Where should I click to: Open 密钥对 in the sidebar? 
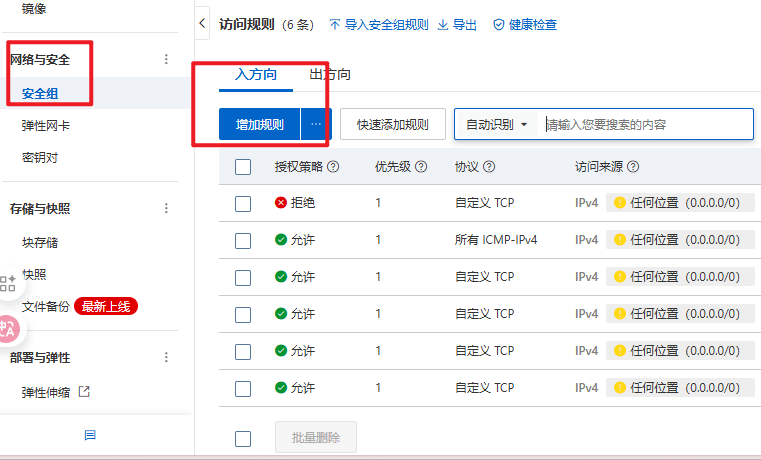[x=40, y=158]
